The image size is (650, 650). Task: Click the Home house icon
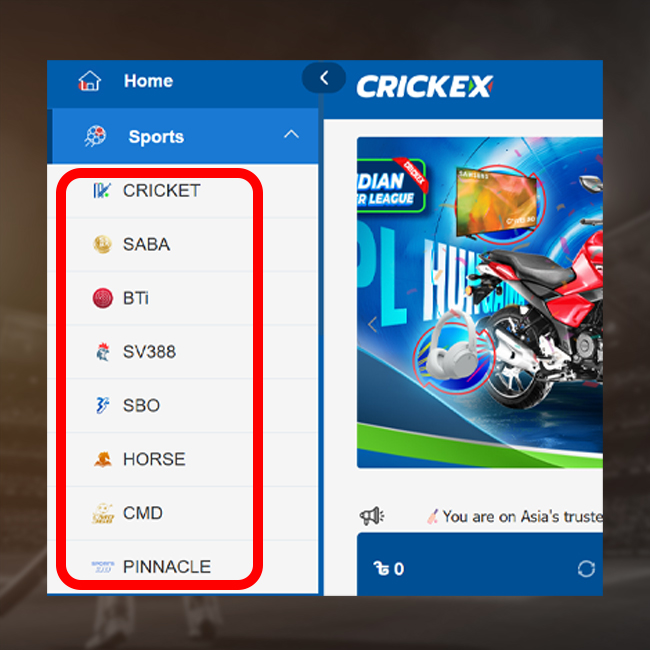90,81
